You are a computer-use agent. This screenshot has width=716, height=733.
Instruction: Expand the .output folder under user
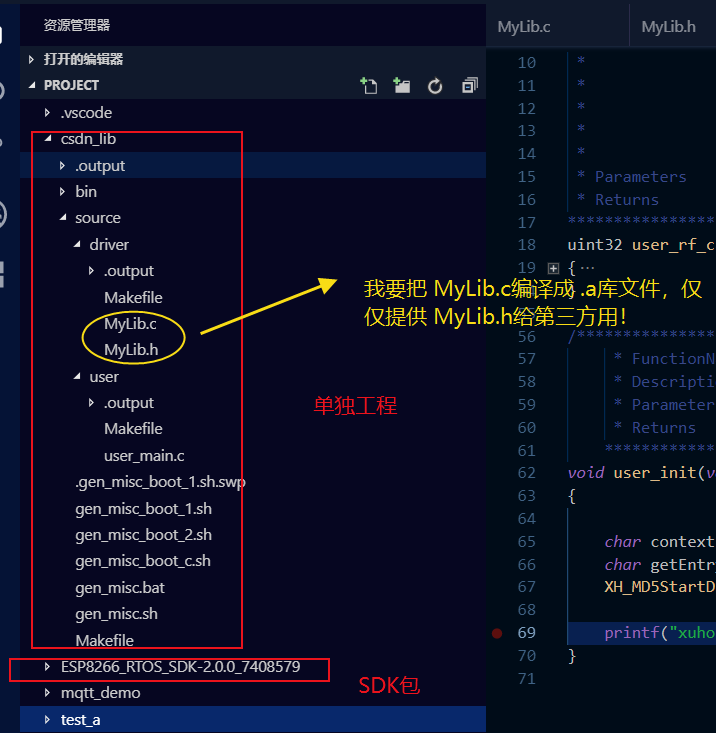click(x=91, y=402)
